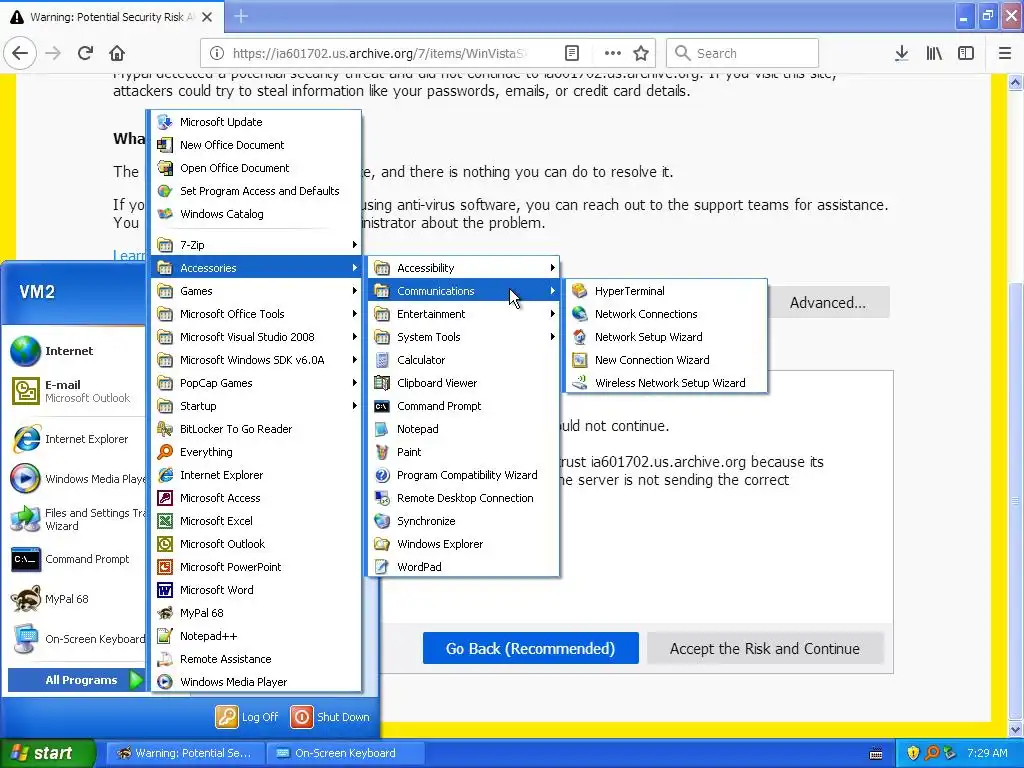Launch WordPad
The height and width of the screenshot is (768, 1024).
(464, 567)
